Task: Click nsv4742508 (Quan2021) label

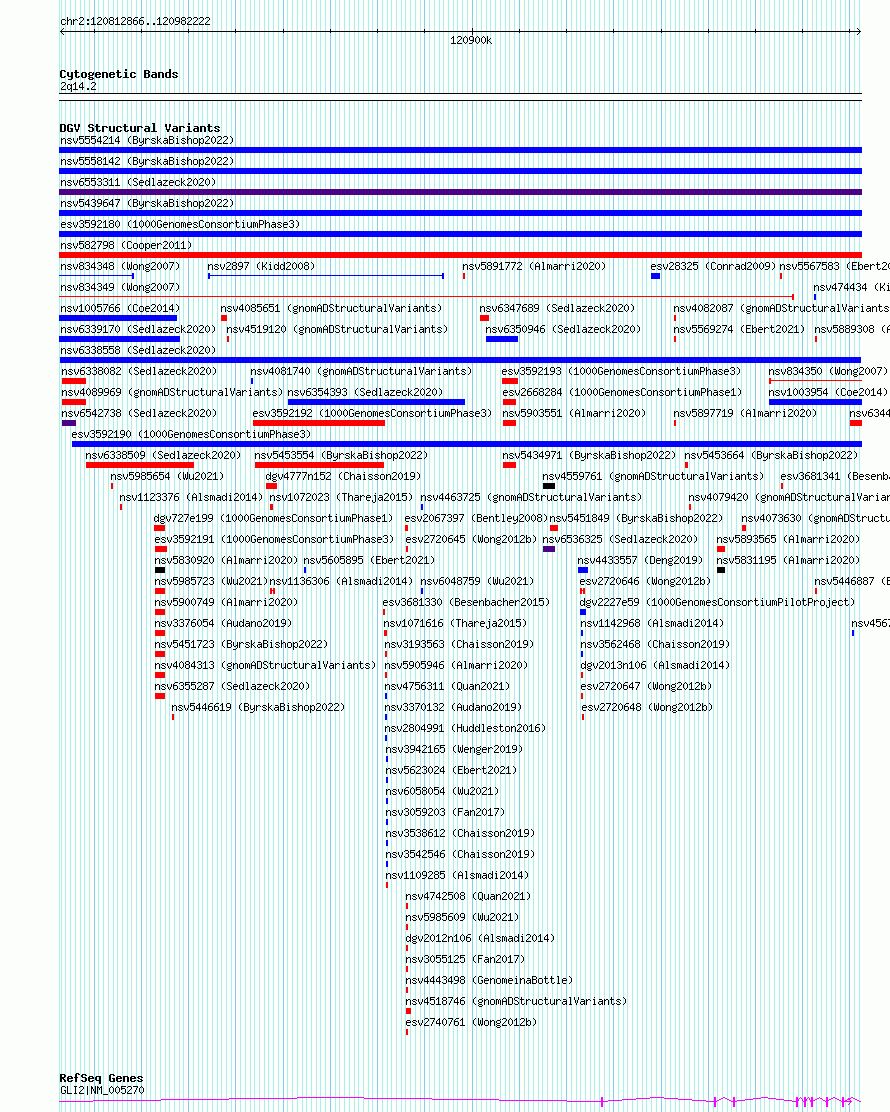Action: click(x=468, y=896)
